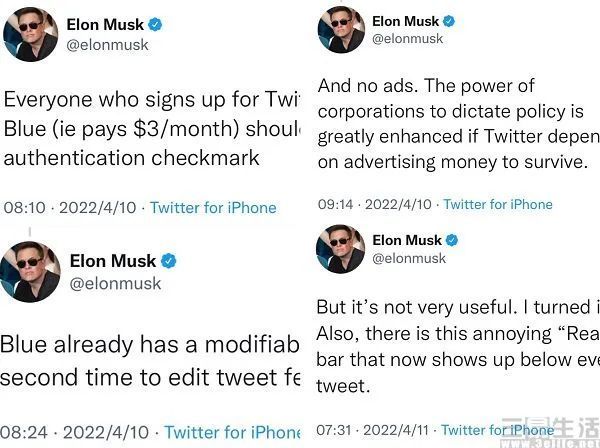Click "Twitter for iPhone" beside the 09:14 timestamp
The width and height of the screenshot is (600, 448).
(x=498, y=204)
